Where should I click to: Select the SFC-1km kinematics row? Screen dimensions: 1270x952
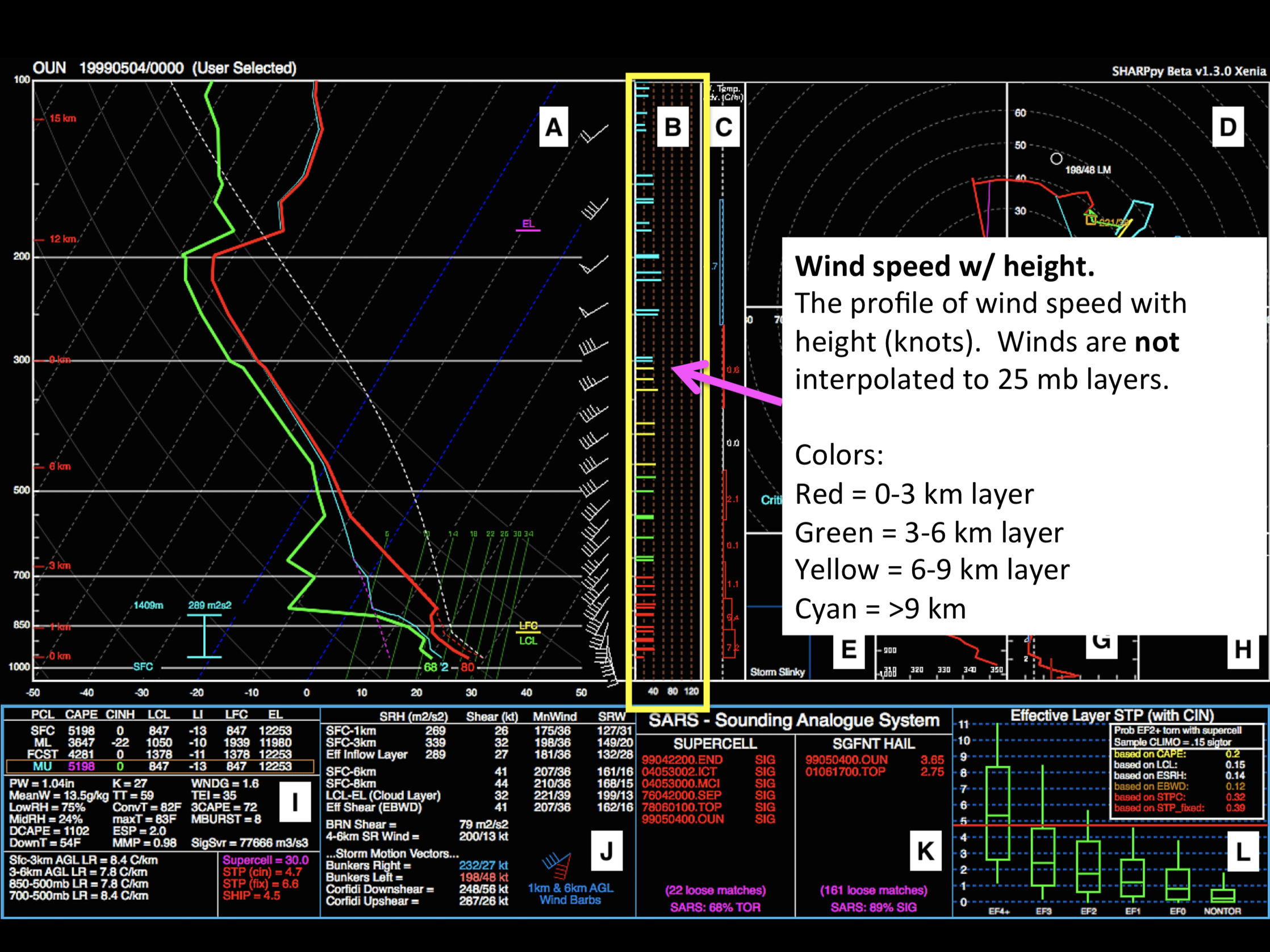(479, 731)
